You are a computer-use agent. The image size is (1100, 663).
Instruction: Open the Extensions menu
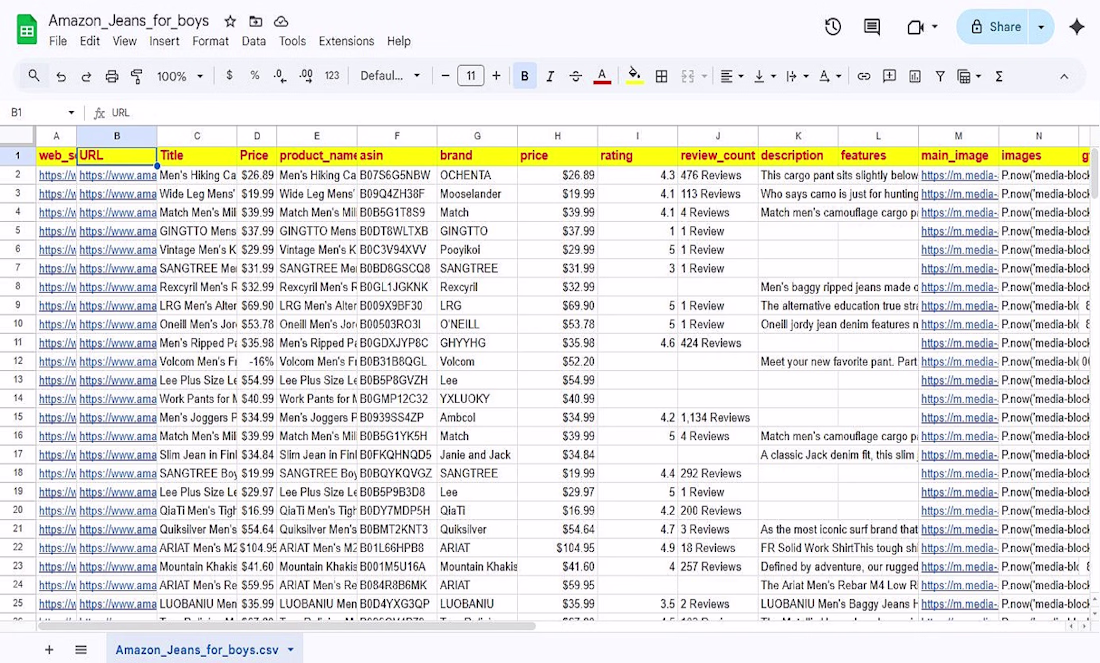347,41
